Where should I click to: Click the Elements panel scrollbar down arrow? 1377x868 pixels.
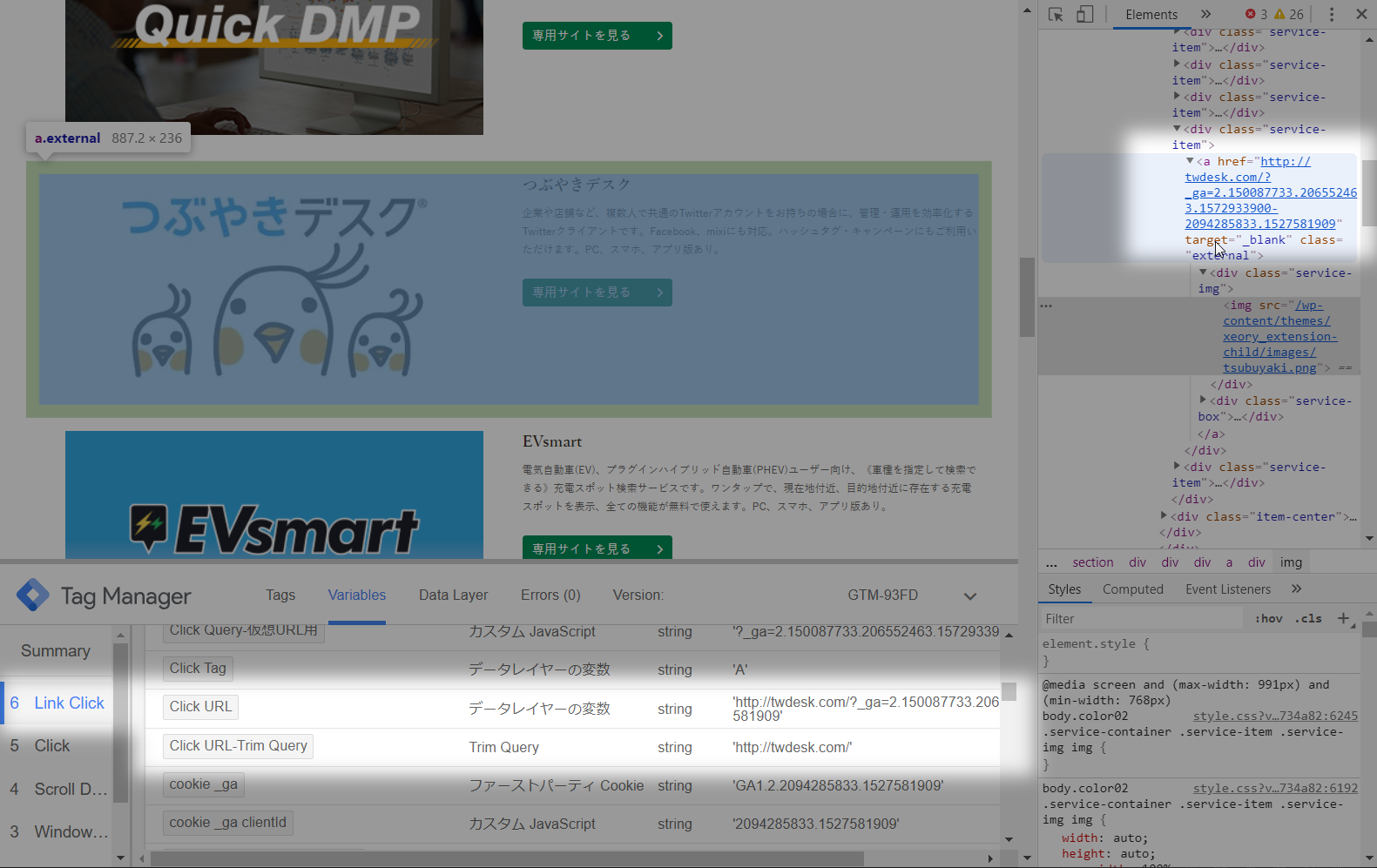click(1369, 539)
